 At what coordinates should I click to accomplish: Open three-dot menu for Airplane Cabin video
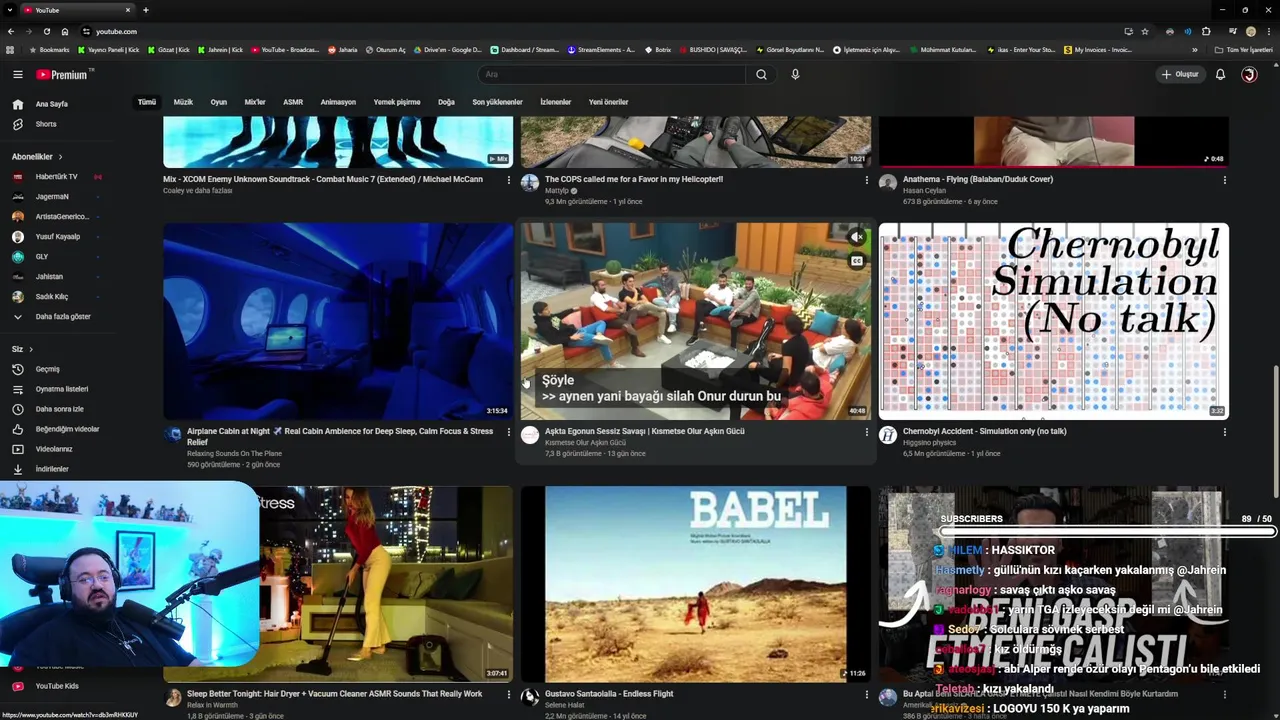508,432
